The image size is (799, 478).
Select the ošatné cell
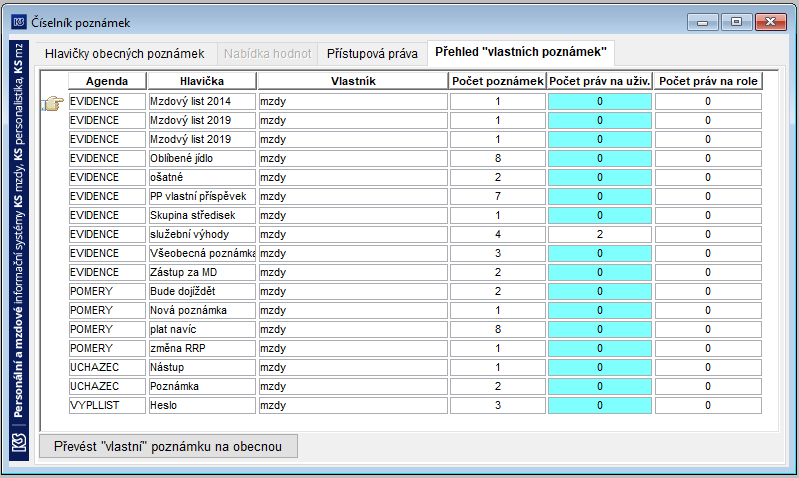coord(202,177)
